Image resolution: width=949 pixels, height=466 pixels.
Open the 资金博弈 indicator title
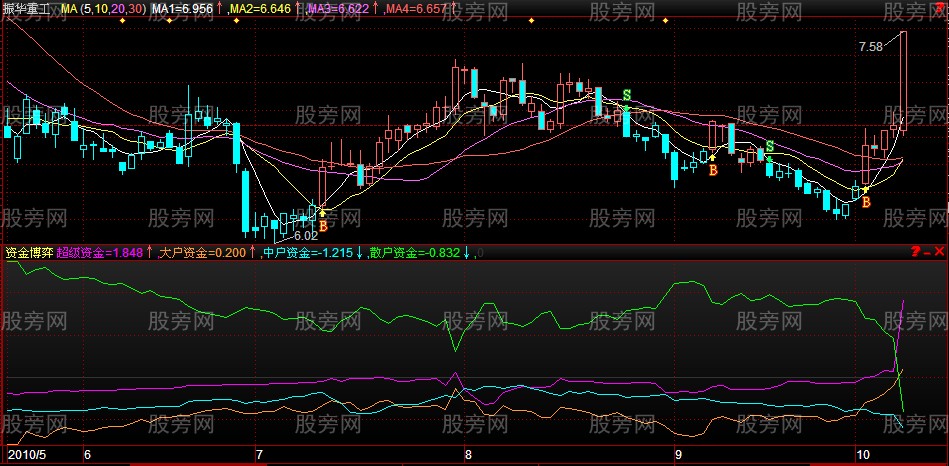28,253
